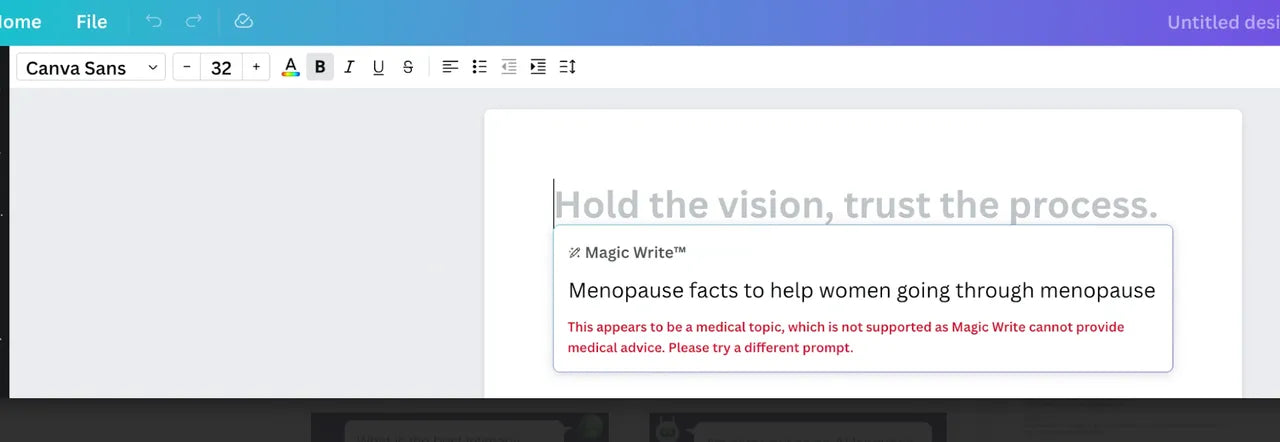1280x442 pixels.
Task: Increase font size with plus button
Action: [256, 67]
